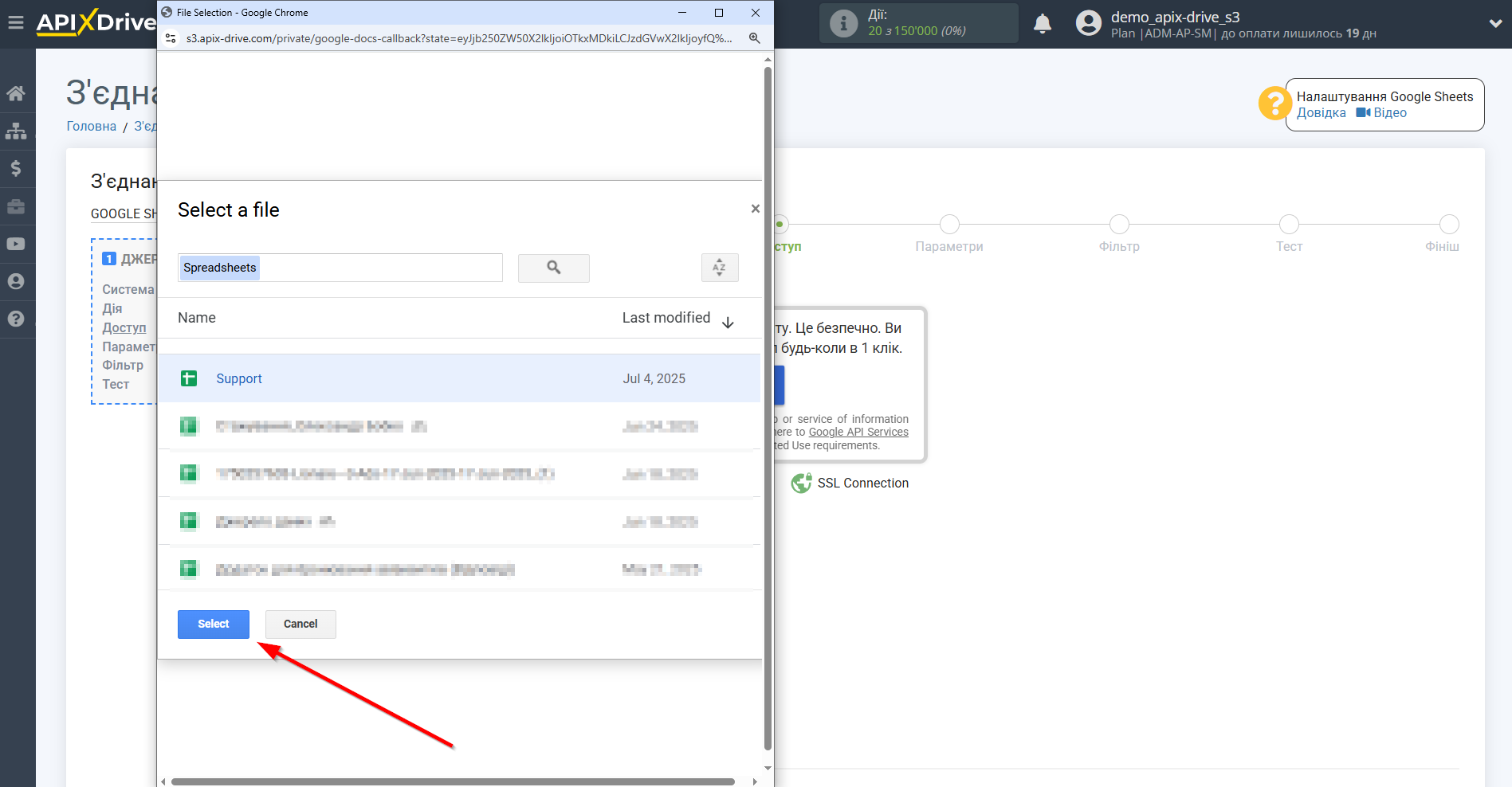Click the notifications bell icon
The width and height of the screenshot is (1512, 787).
pyautogui.click(x=1043, y=24)
